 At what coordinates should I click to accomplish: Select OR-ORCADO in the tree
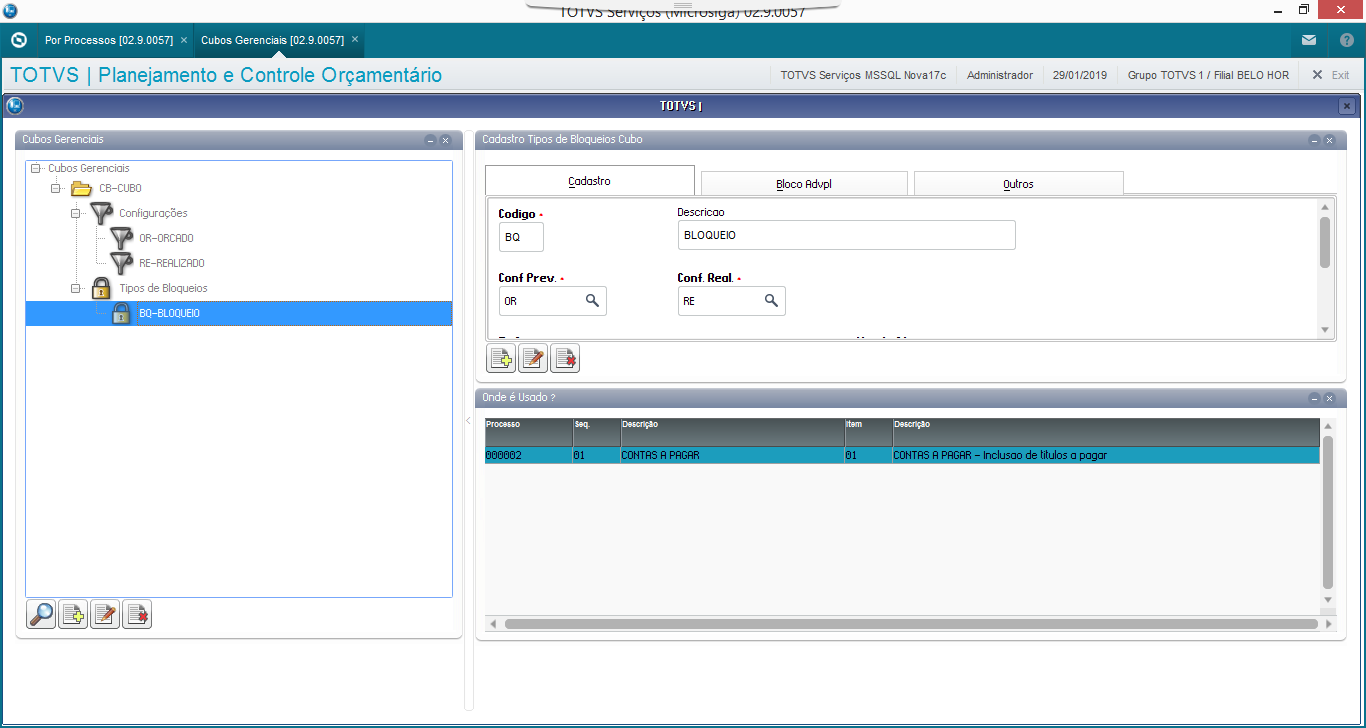pyautogui.click(x=166, y=238)
